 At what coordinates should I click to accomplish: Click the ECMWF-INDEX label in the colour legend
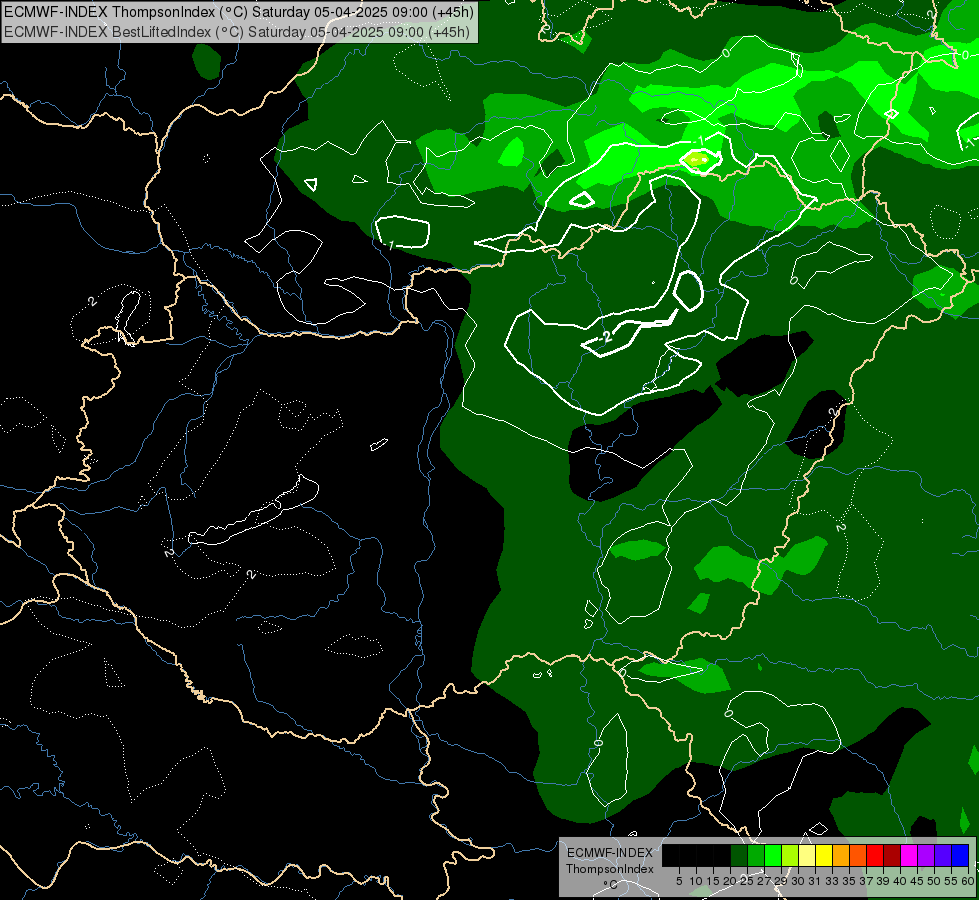point(610,853)
